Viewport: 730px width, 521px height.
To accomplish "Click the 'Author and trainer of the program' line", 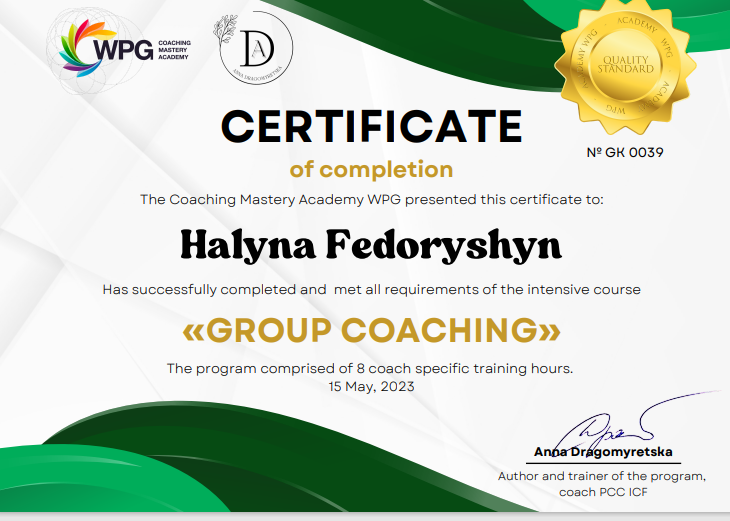I will [602, 476].
